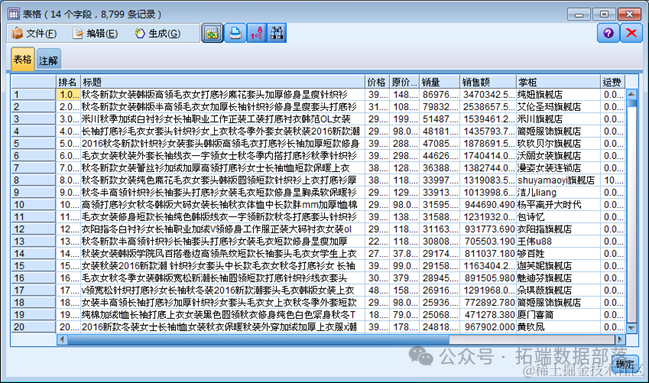649x383 pixels.
Task: Click the 价格 column header
Action: 377,82
